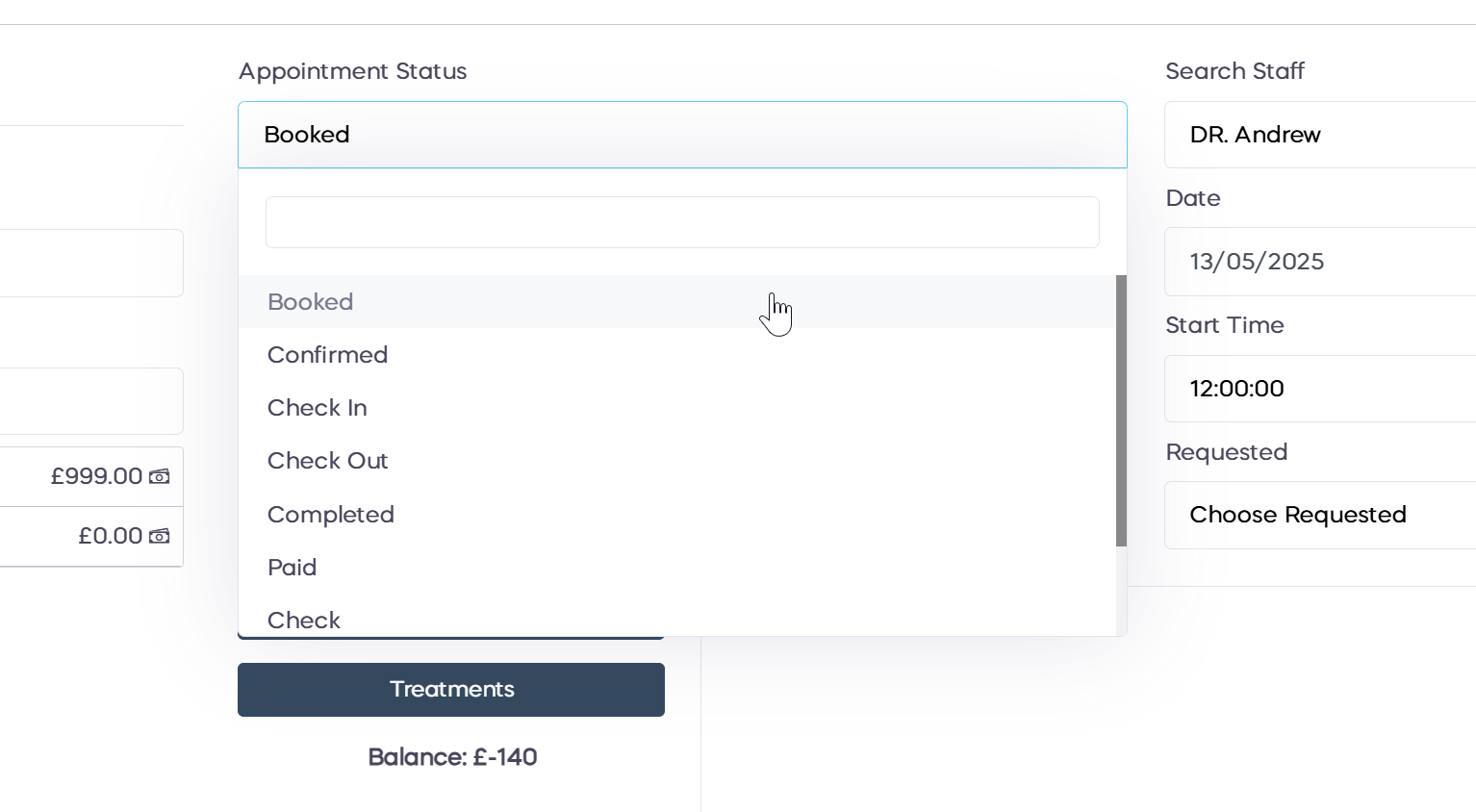Click the Date field showing 13/05/2025

[x=1318, y=262]
